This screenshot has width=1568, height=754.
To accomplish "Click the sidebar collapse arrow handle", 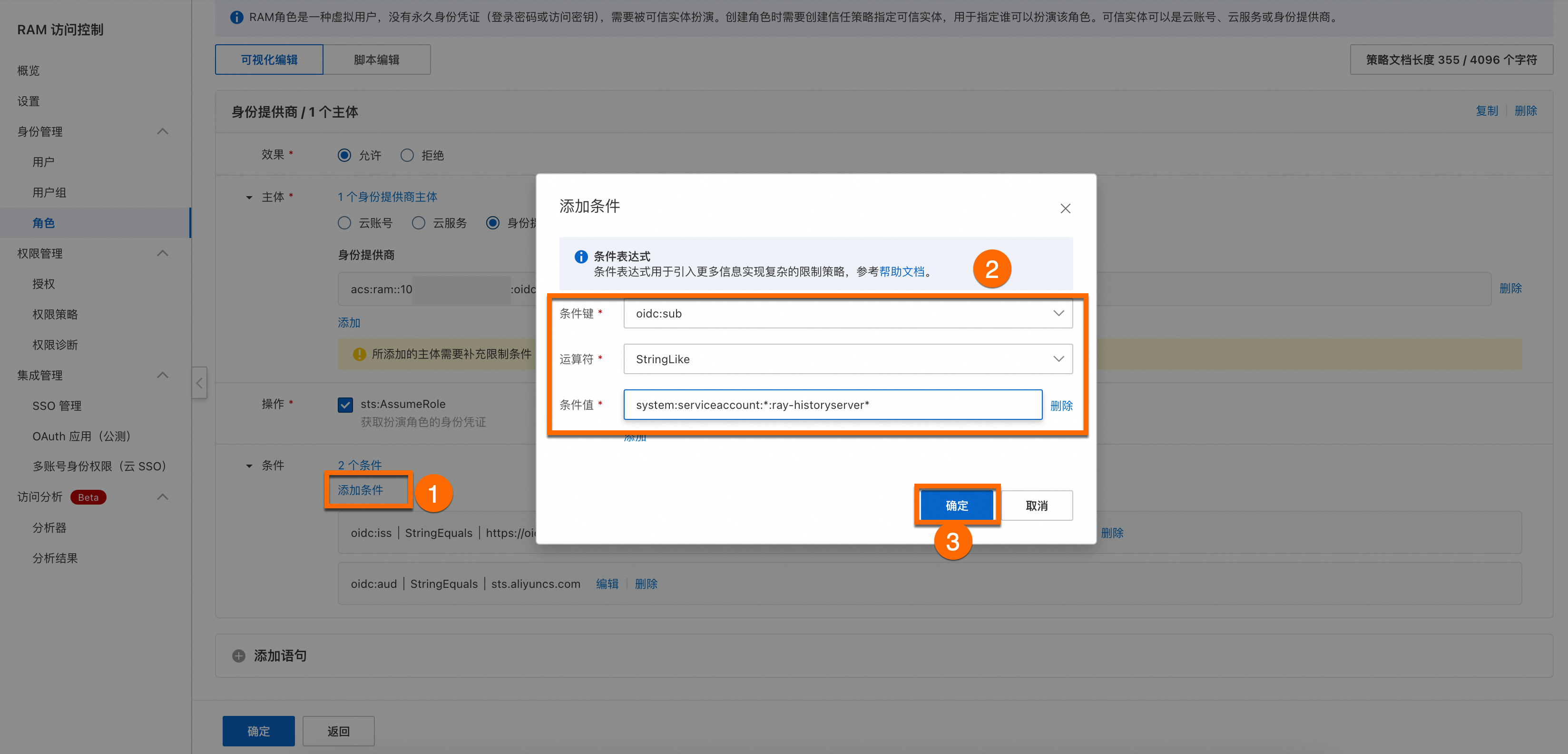I will [x=199, y=383].
